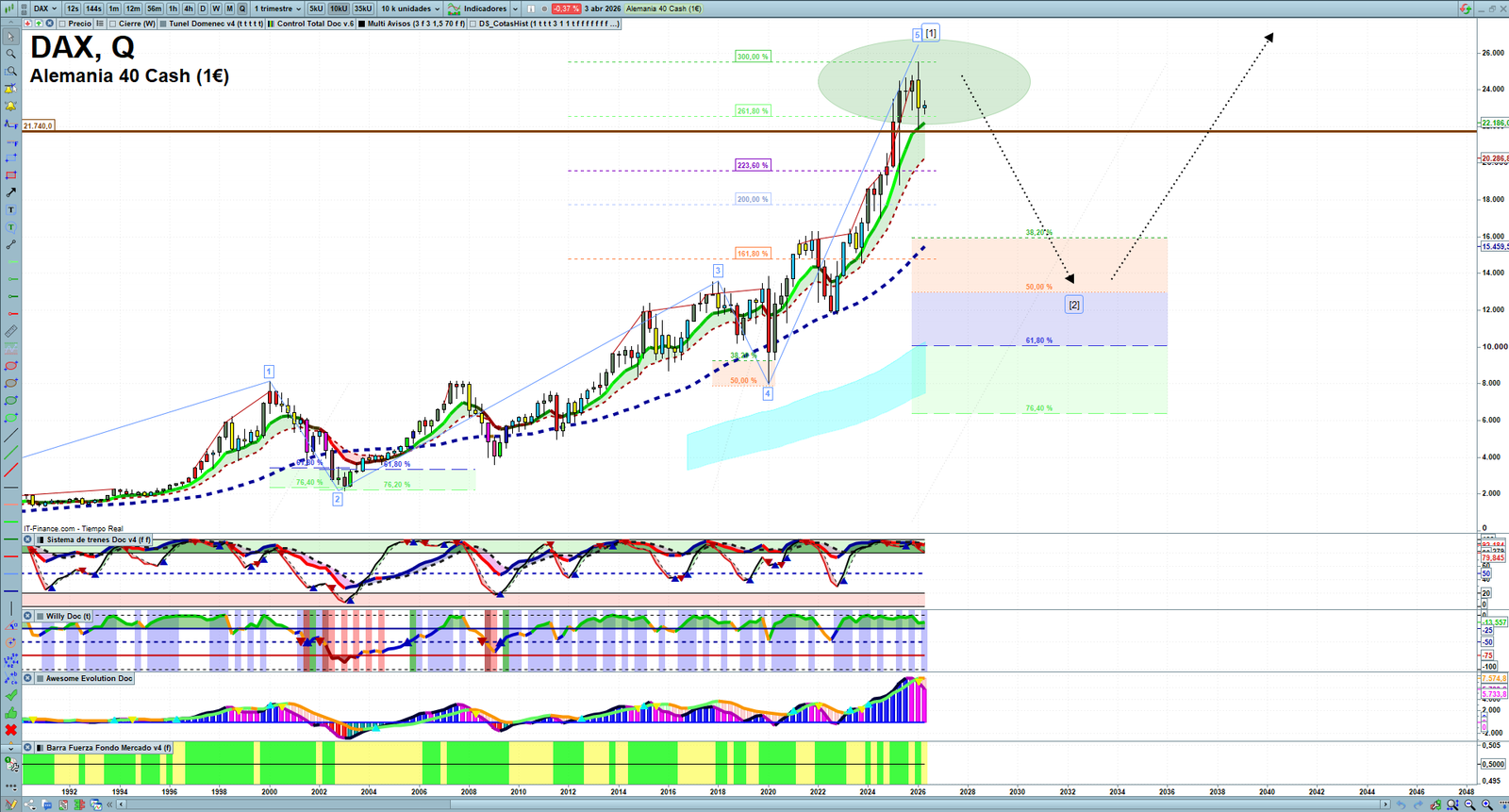Click the red X delete-drawings icon

coord(10,730)
